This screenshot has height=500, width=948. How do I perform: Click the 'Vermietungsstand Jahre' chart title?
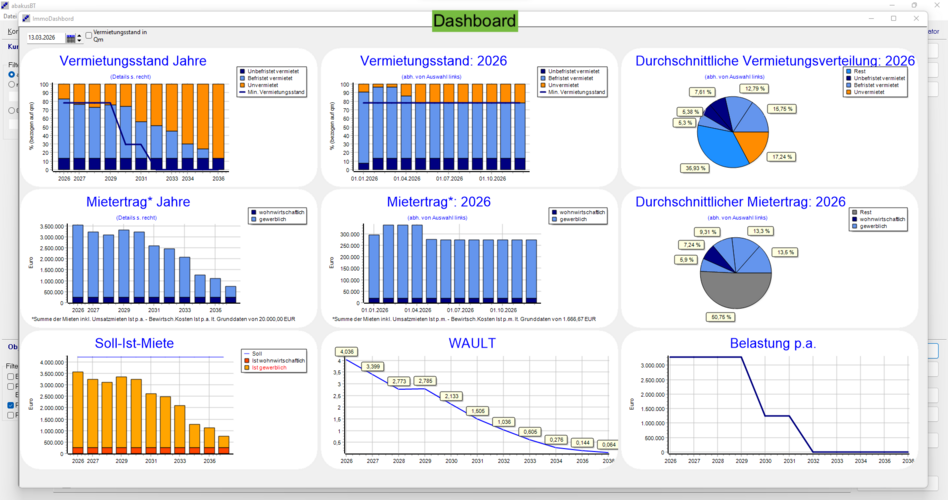(133, 61)
